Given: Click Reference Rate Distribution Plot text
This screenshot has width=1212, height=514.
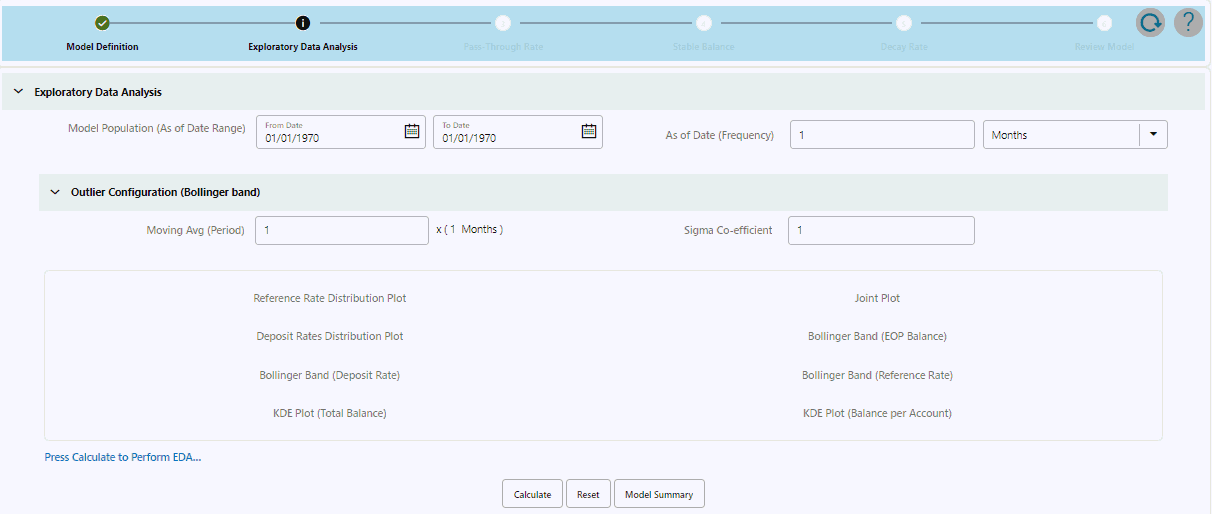Looking at the screenshot, I should pyautogui.click(x=330, y=298).
